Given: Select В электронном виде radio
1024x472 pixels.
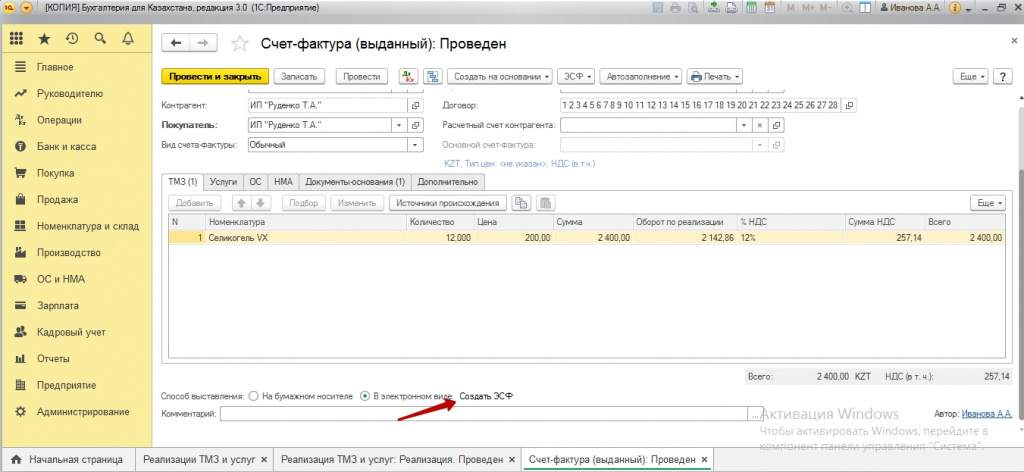Looking at the screenshot, I should [x=365, y=396].
